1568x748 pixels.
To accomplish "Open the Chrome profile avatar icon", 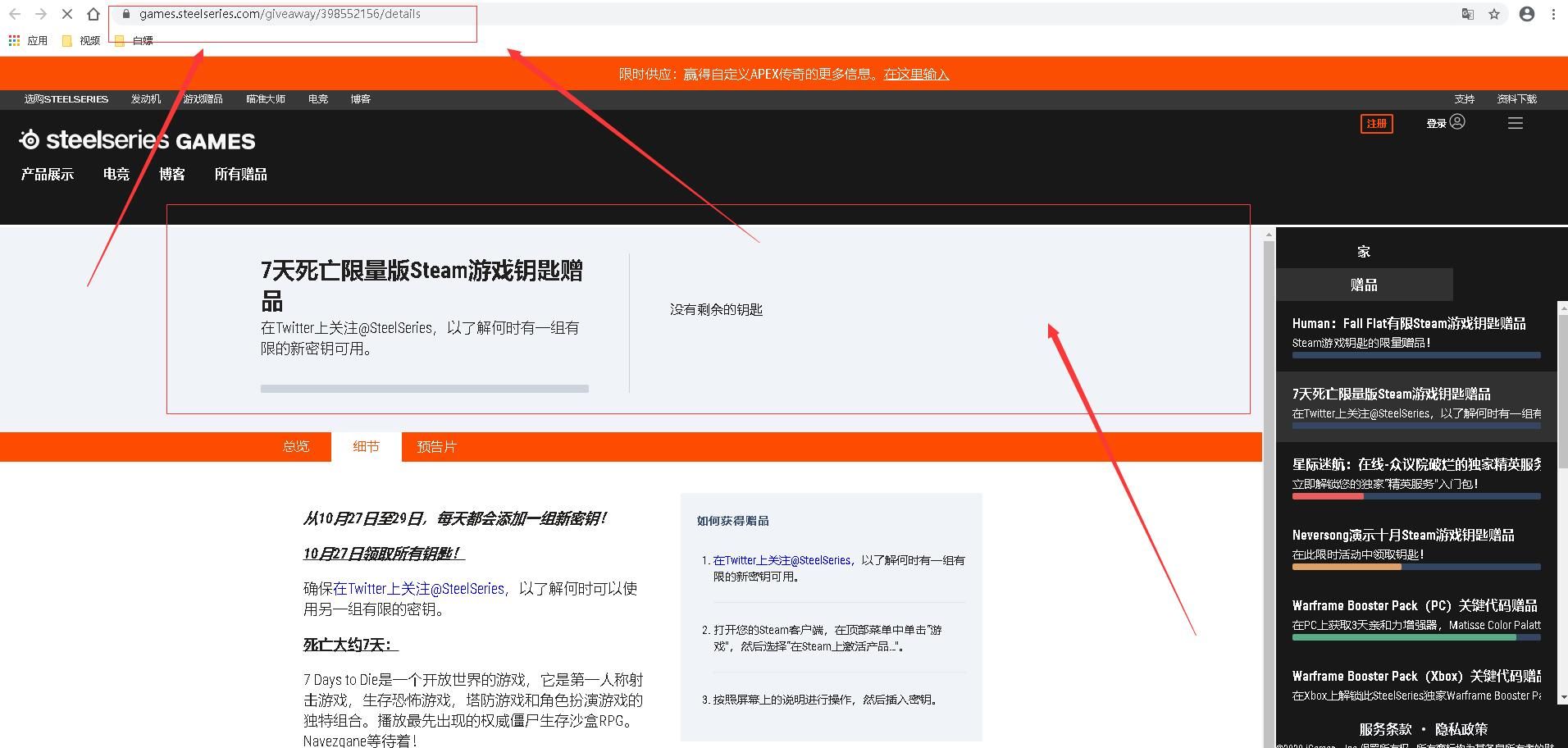I will (1527, 14).
